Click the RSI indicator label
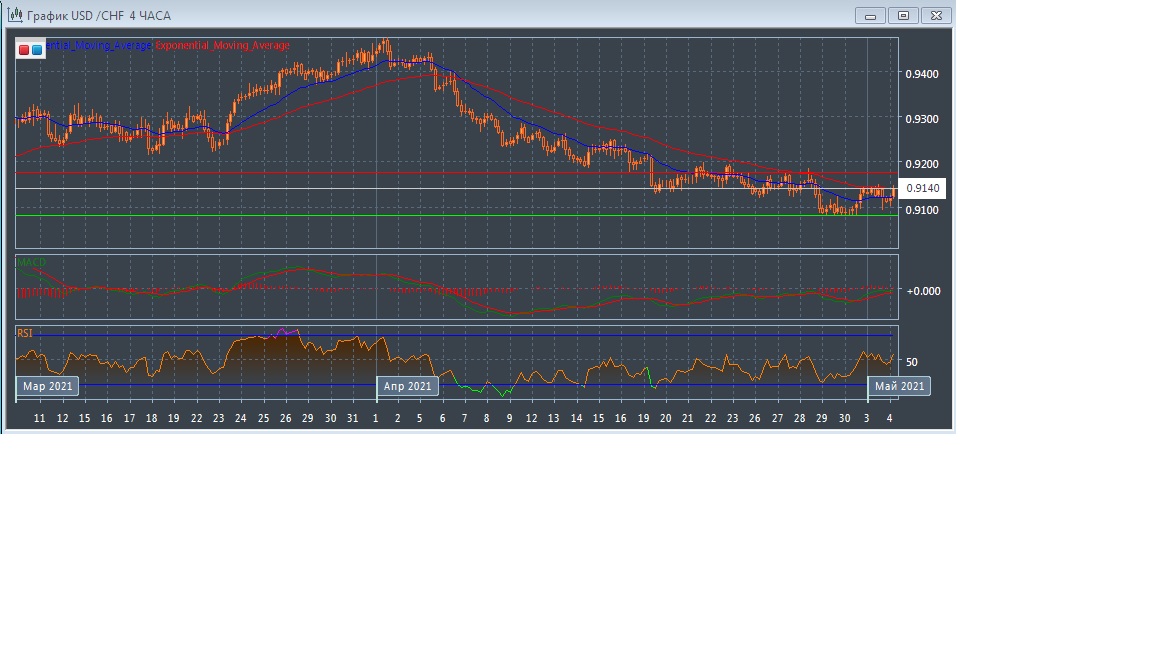This screenshot has height=648, width=1152. (x=24, y=333)
